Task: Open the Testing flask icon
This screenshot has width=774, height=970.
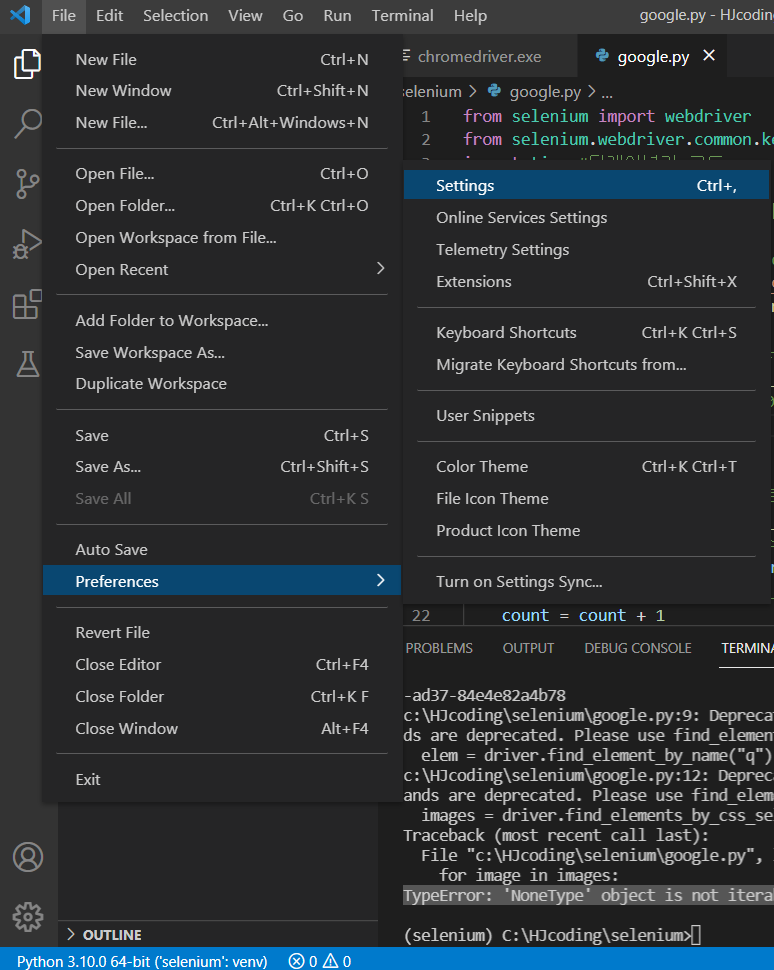Action: click(x=27, y=364)
